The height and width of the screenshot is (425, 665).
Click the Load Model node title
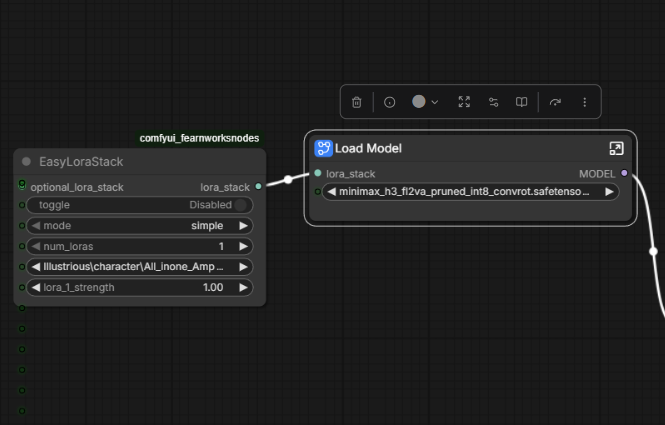[368, 148]
